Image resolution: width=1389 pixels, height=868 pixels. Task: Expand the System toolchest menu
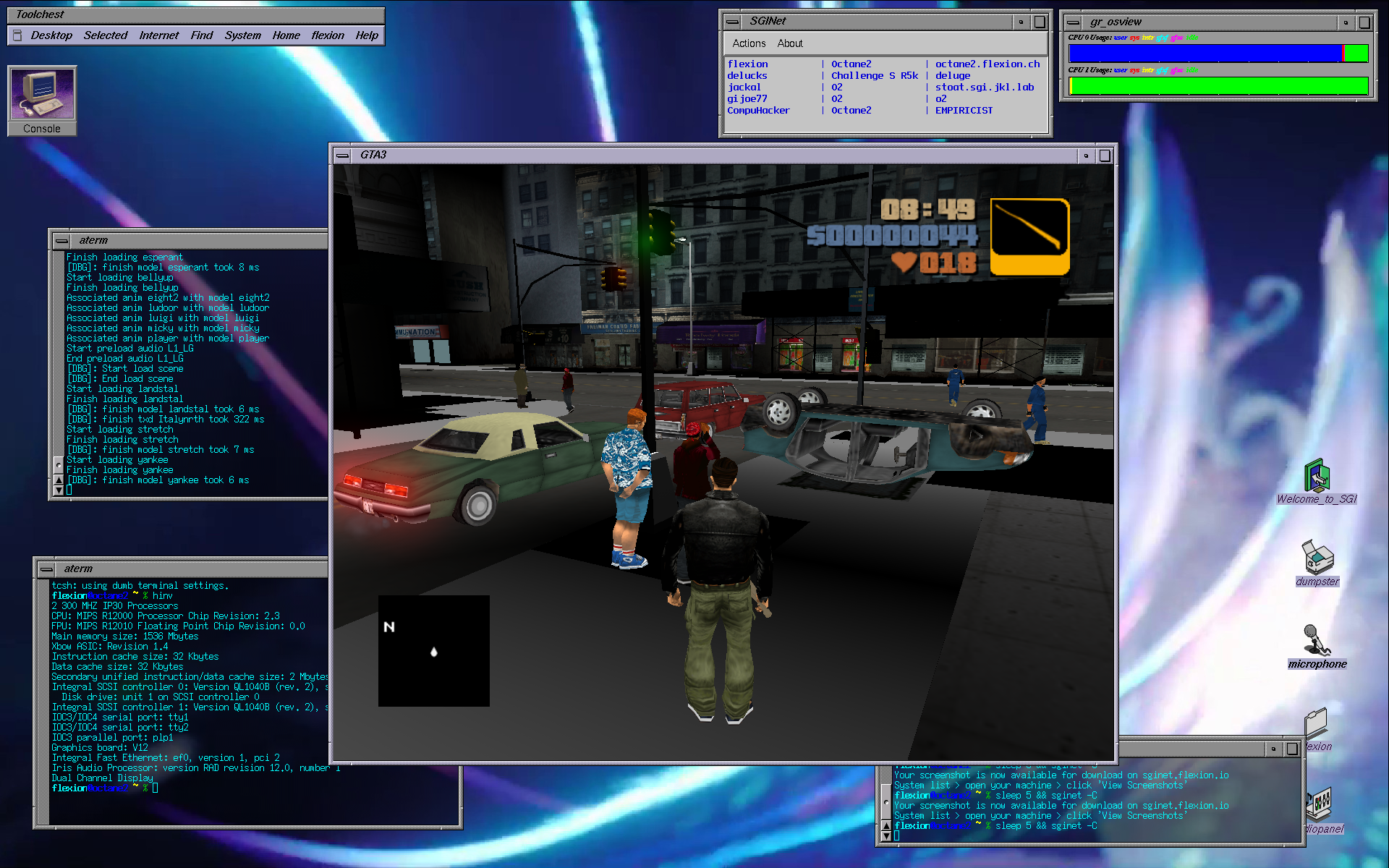[243, 35]
